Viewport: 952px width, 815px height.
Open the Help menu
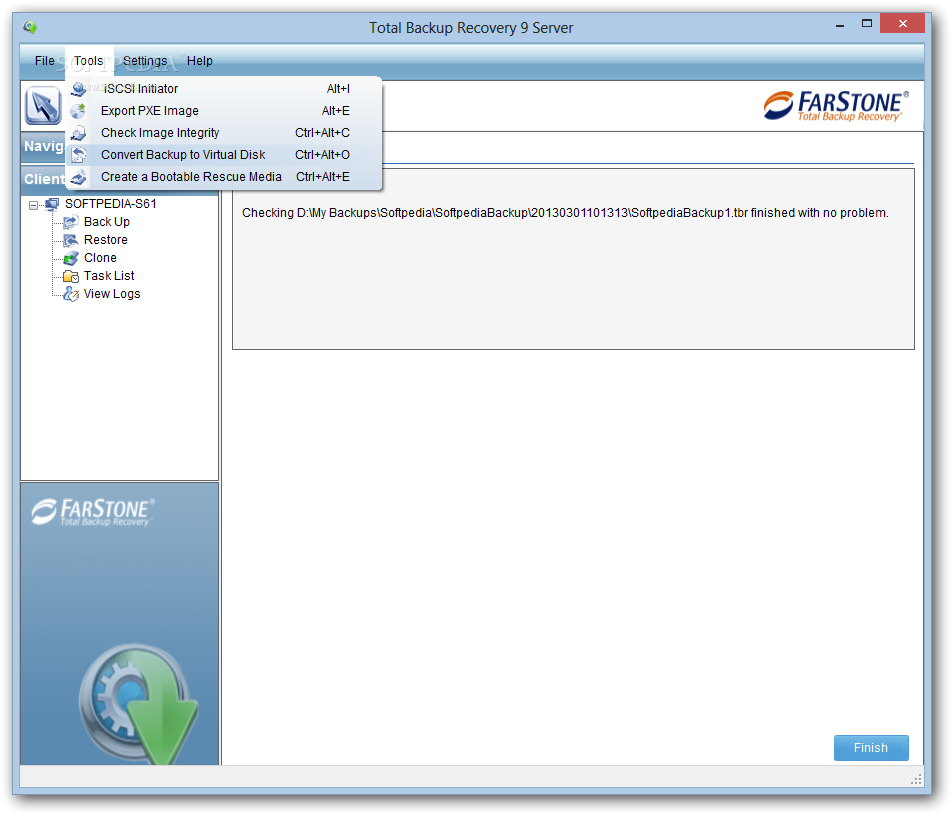pyautogui.click(x=200, y=61)
